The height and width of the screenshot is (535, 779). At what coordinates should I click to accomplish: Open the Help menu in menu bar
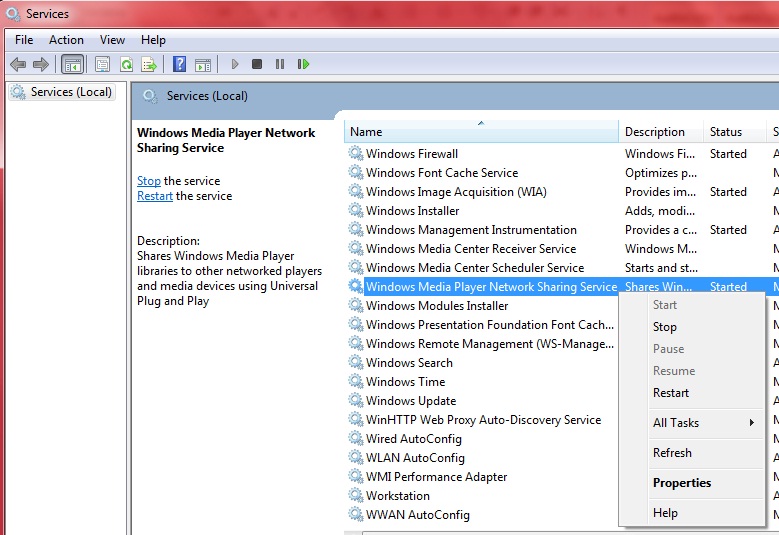153,40
